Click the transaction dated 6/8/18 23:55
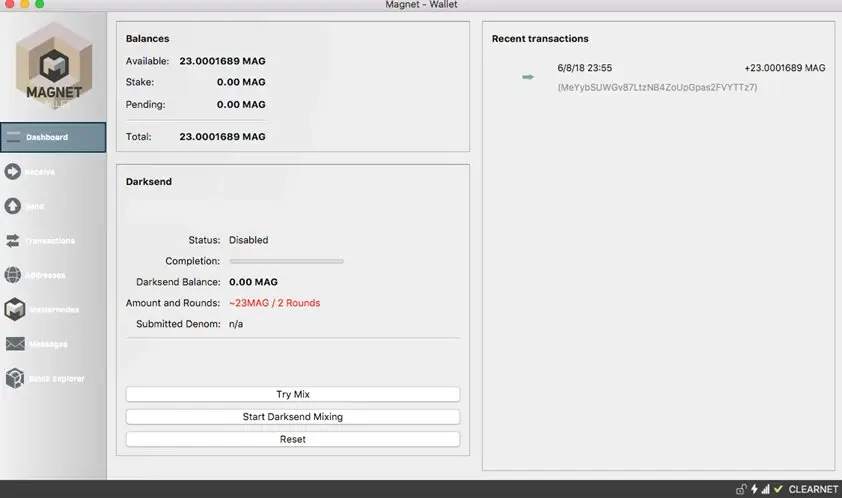This screenshot has height=498, width=842. coord(584,68)
